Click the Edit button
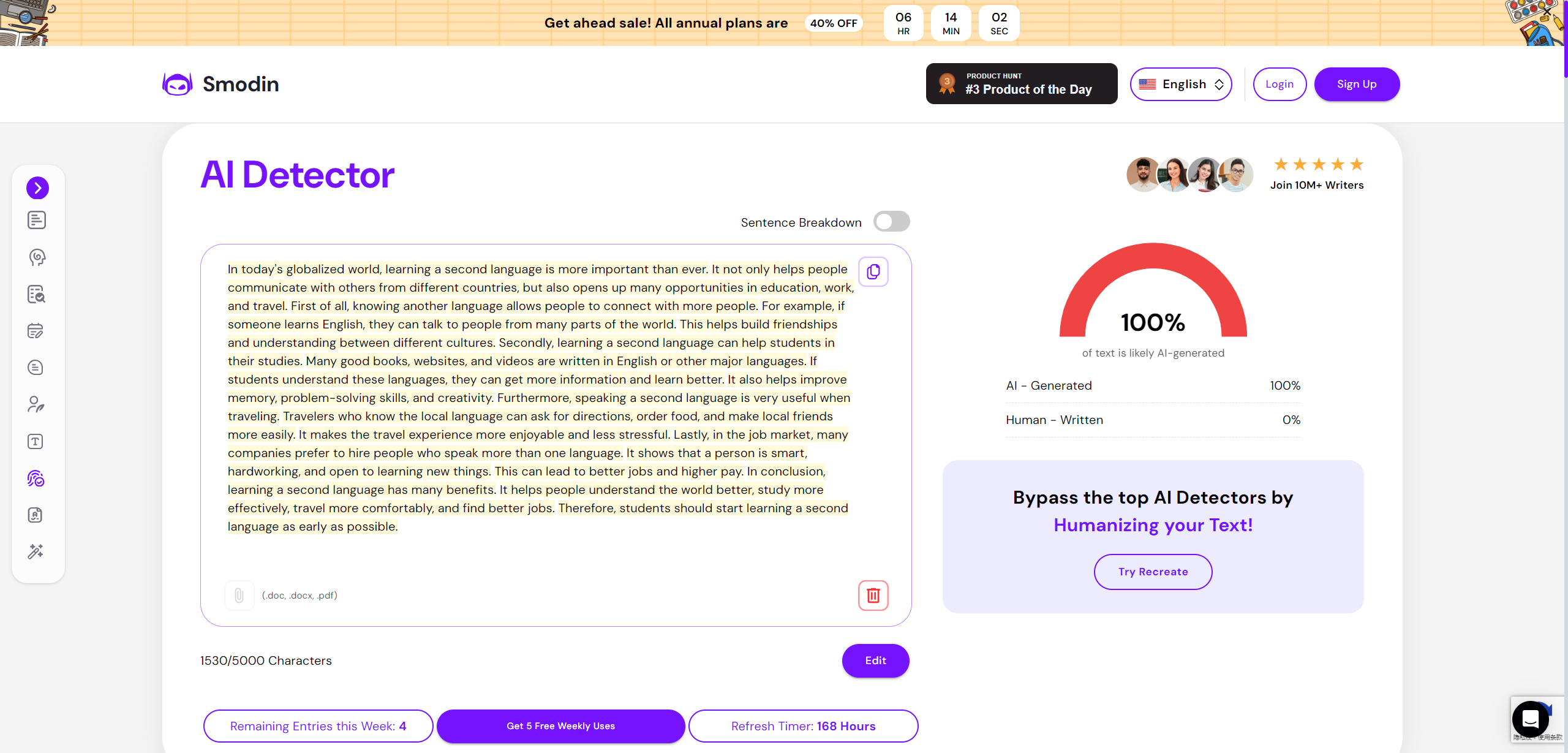 875,660
